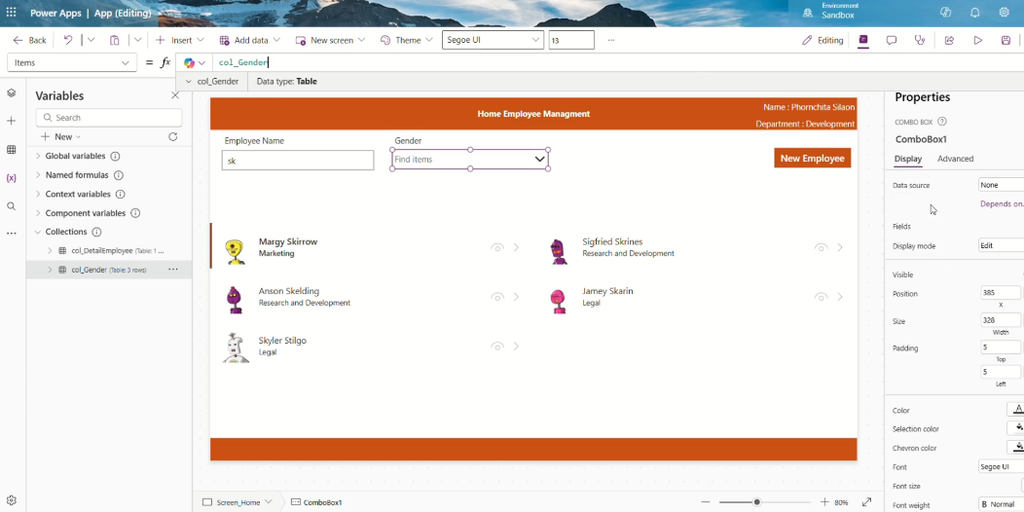The image size is (1024, 512).
Task: Open the Display mode dropdown
Action: click(x=1001, y=246)
